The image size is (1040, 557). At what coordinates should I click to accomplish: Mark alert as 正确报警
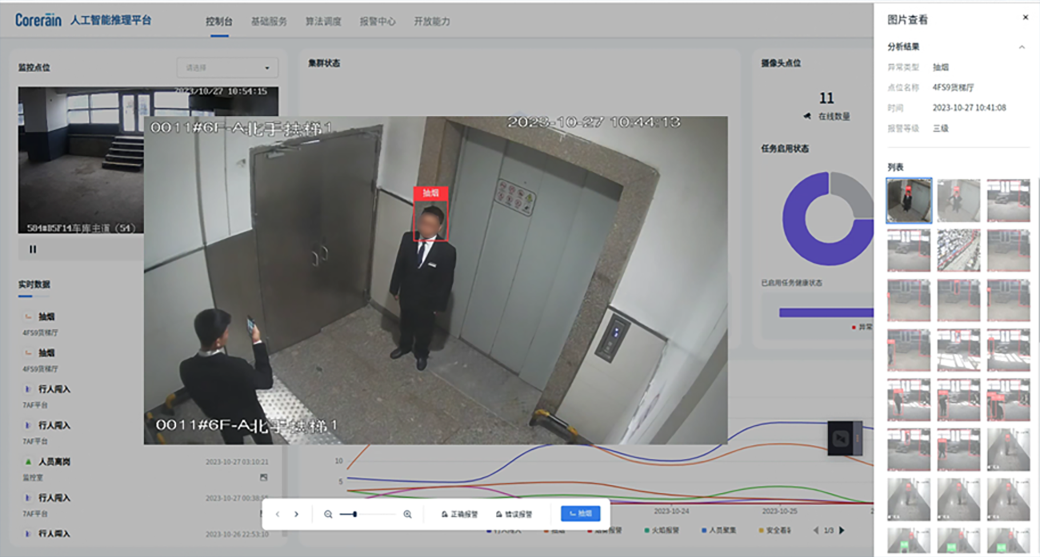(460, 514)
